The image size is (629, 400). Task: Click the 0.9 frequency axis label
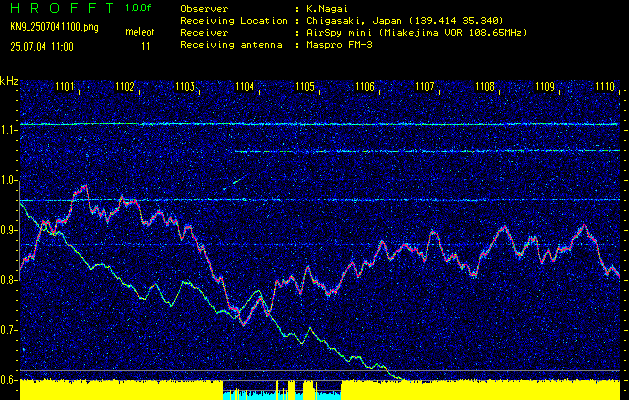[x=8, y=230]
